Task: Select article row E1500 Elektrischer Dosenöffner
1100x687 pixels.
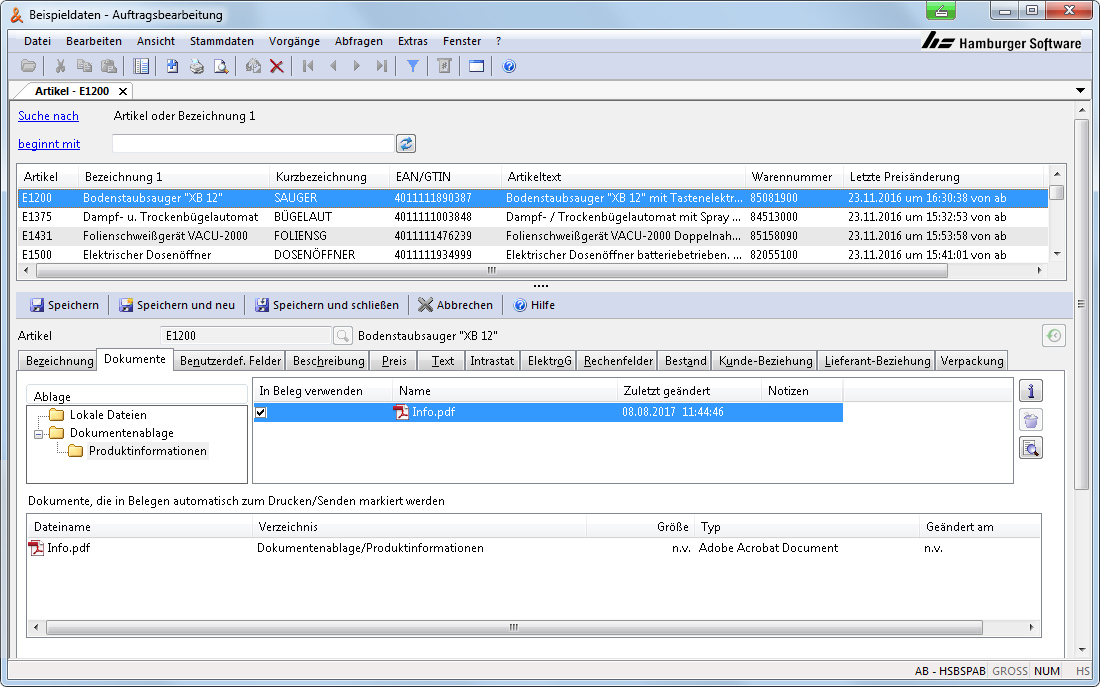Action: click(533, 255)
